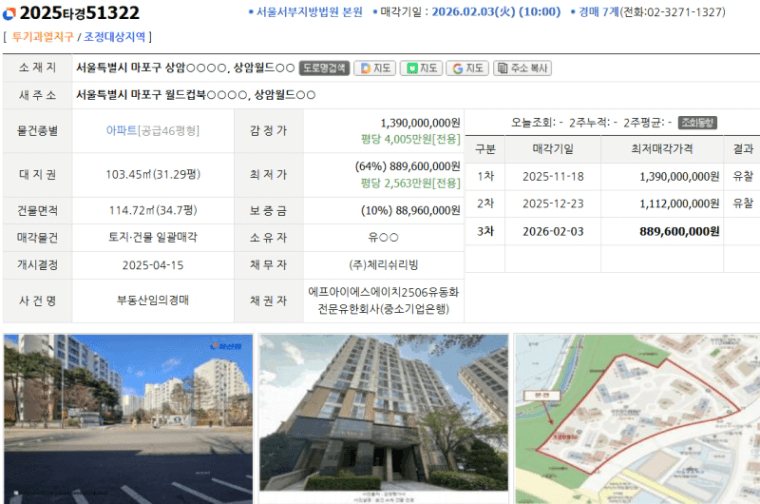Click the 새주소 road address text
The height and width of the screenshot is (504, 760).
(196, 95)
